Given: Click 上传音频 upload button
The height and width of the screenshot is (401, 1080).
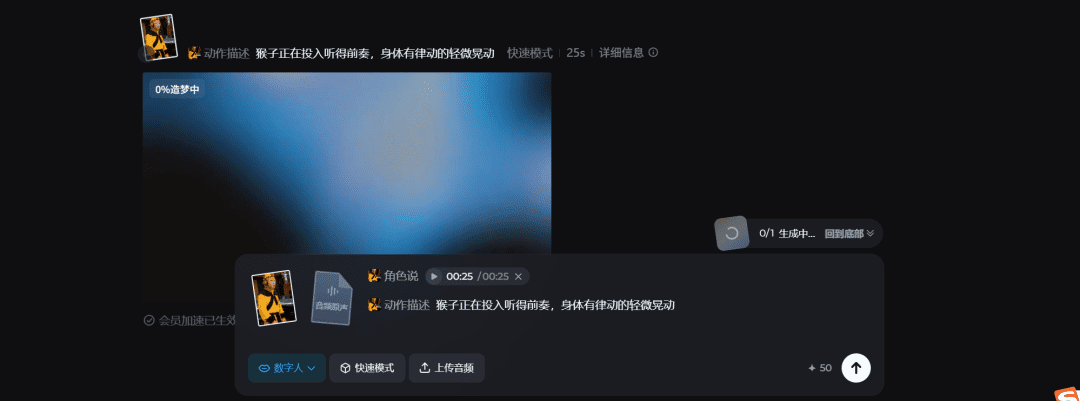Looking at the screenshot, I should [447, 368].
